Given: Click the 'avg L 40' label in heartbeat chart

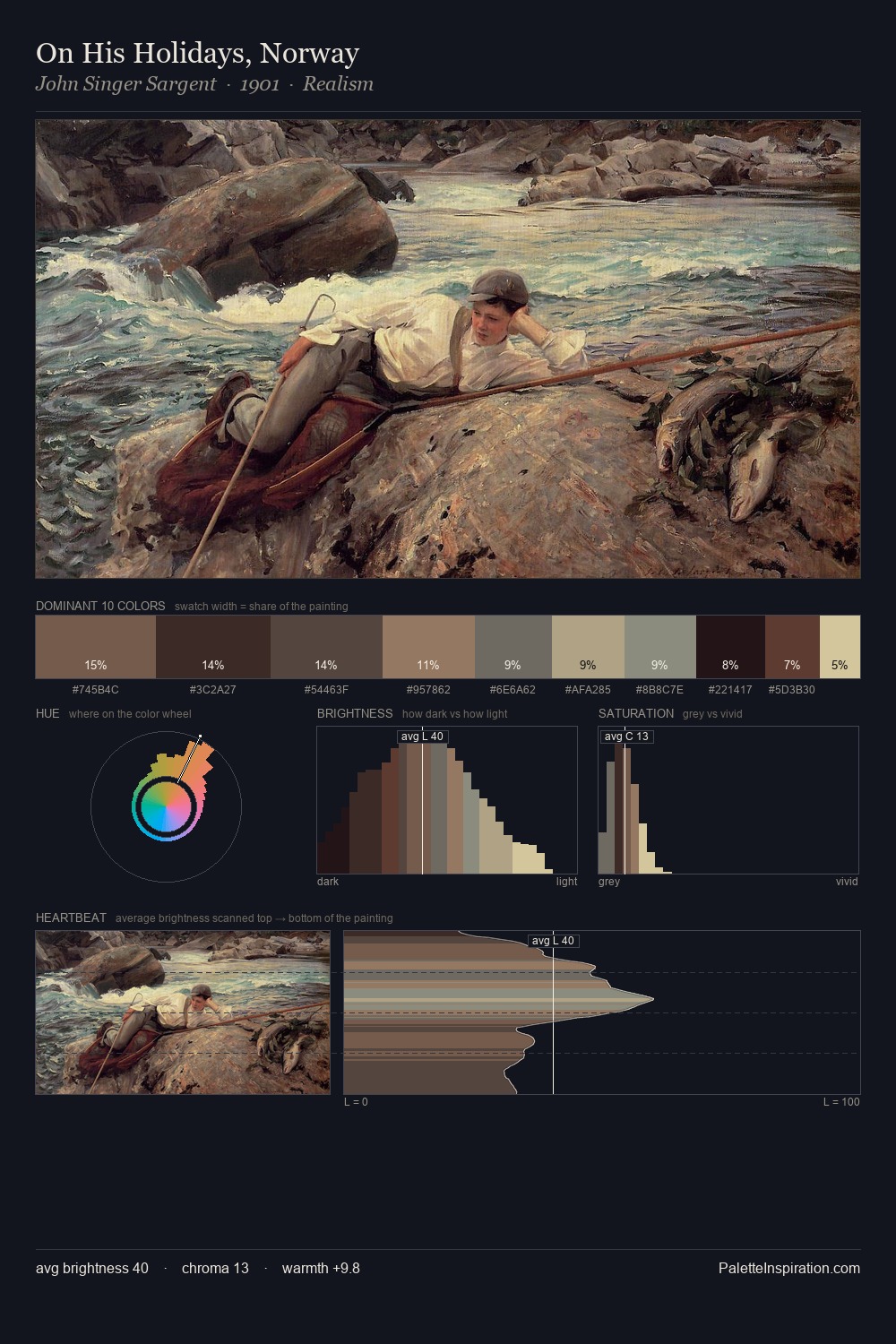Looking at the screenshot, I should (553, 941).
